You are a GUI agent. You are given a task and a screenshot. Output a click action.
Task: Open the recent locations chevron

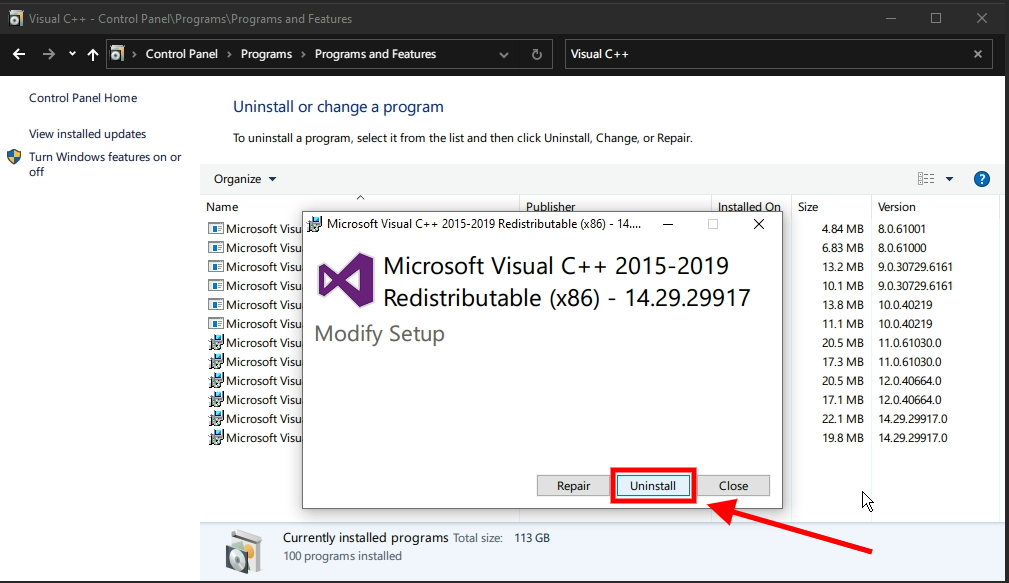72,54
